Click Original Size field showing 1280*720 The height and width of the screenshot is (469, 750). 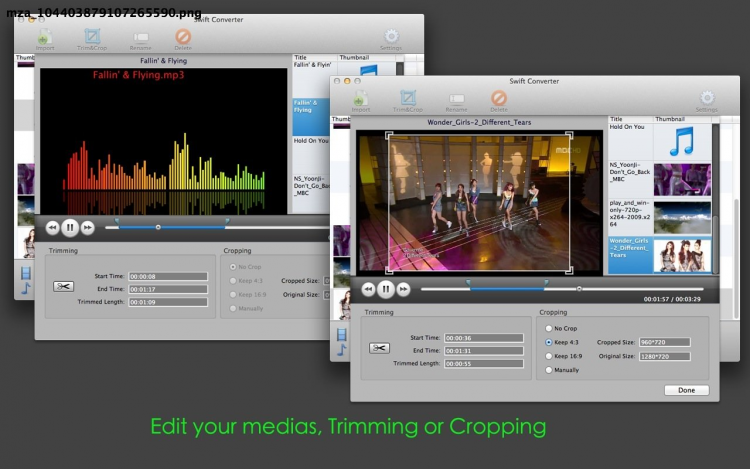(664, 356)
